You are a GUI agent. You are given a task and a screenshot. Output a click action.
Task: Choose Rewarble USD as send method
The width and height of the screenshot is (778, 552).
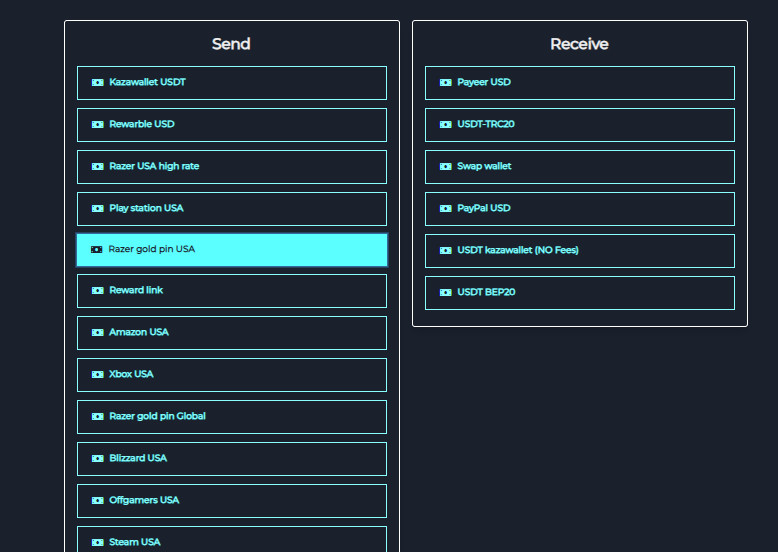(232, 125)
